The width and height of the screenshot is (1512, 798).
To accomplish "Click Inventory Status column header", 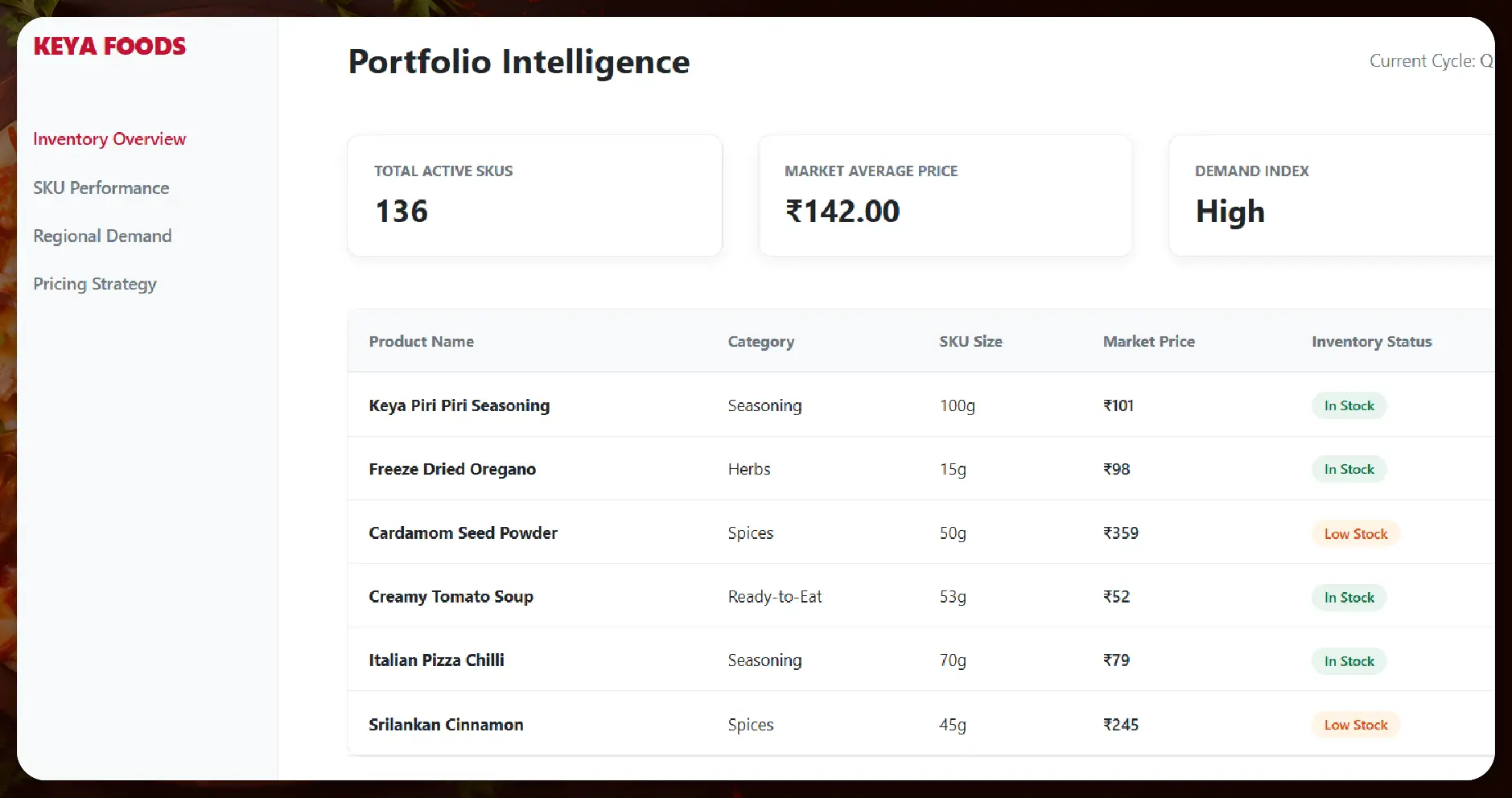I will 1371,341.
